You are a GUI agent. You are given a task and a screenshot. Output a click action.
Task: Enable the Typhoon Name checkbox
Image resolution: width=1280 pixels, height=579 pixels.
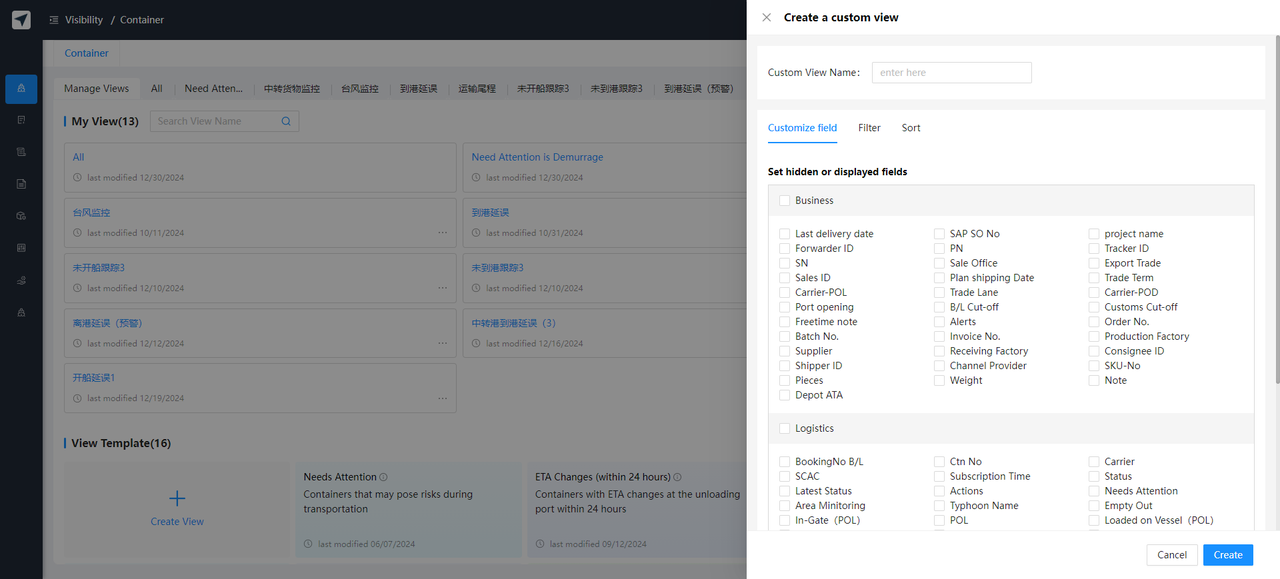tap(939, 506)
